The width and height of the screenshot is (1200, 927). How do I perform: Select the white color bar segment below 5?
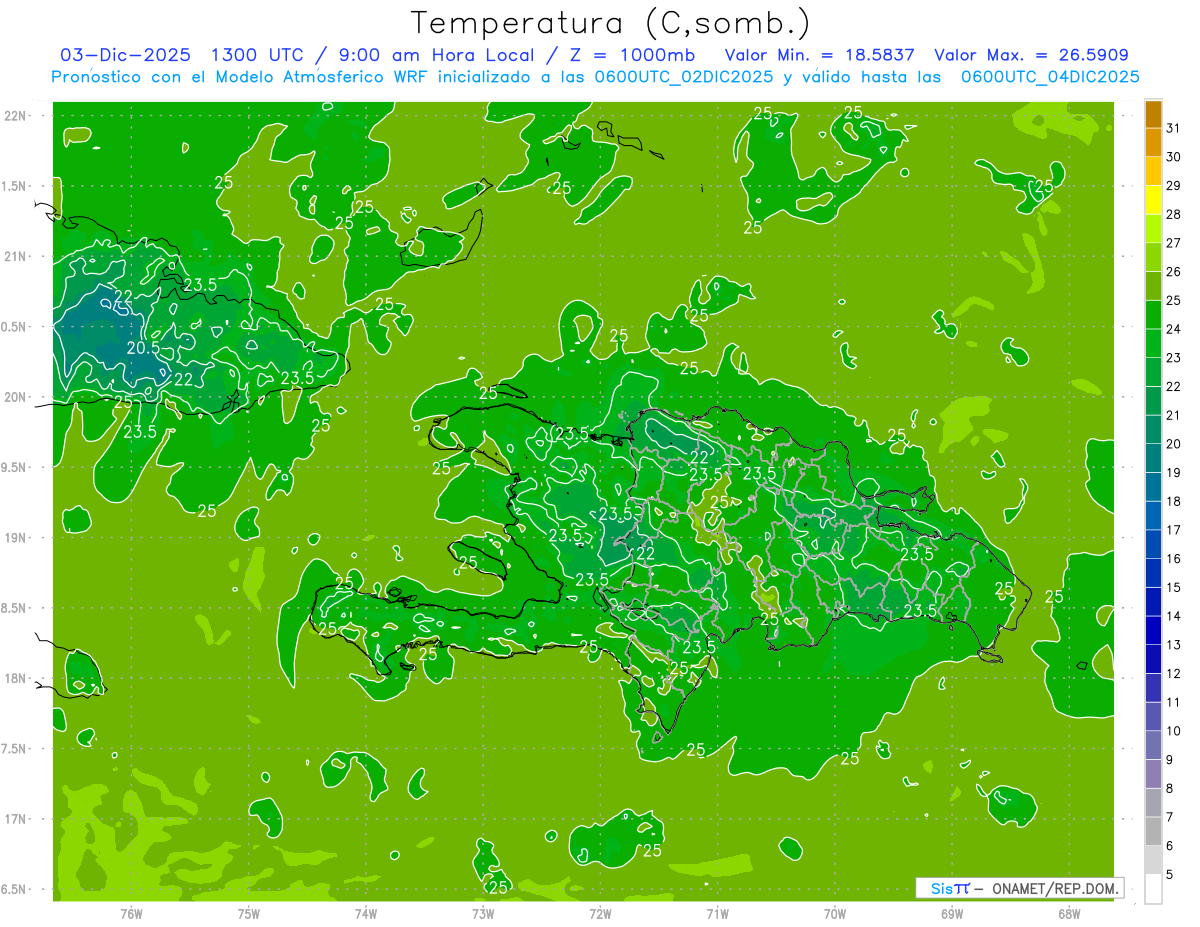1153,889
